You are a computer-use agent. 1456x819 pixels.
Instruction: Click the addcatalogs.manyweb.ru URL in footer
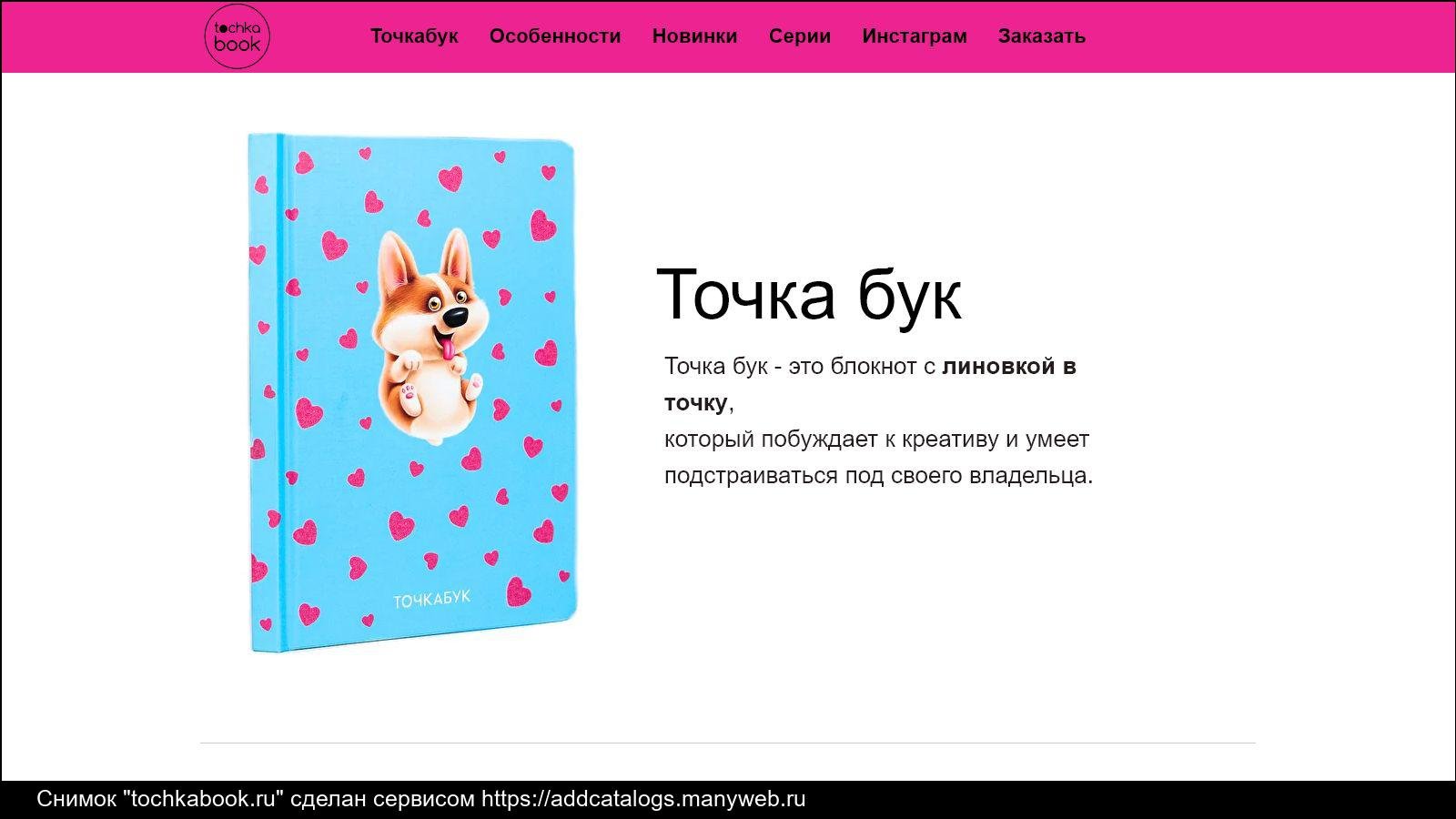click(643, 799)
